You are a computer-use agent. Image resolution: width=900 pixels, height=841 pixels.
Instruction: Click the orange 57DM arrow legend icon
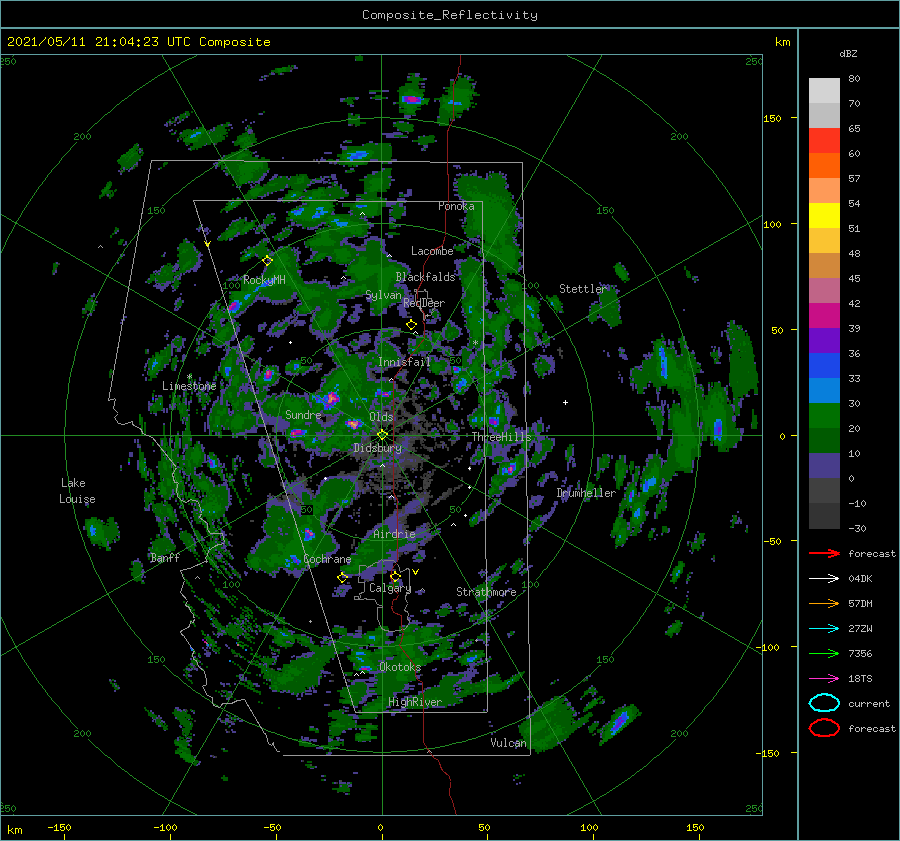tap(824, 603)
